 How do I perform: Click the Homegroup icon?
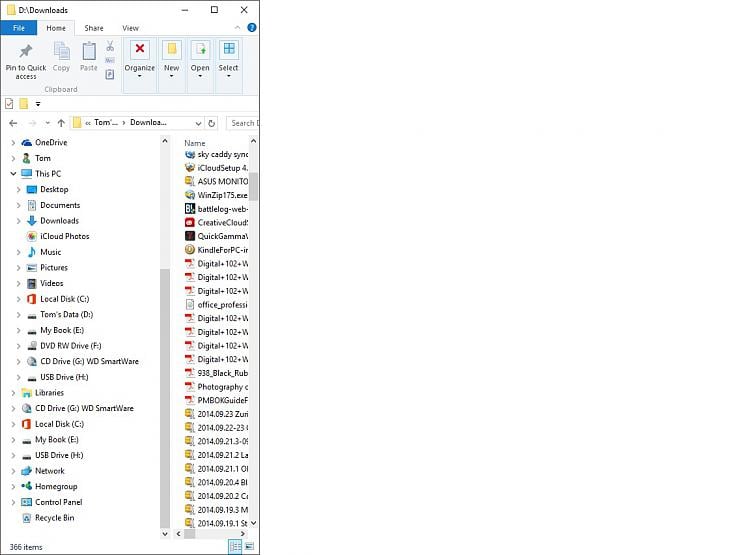pos(26,486)
